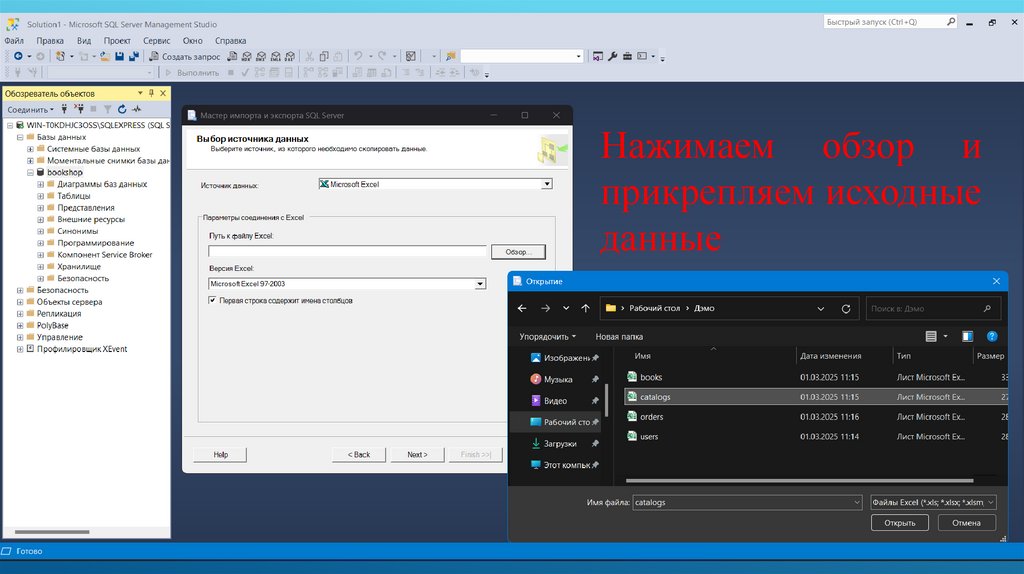Expand the address path history dropdown
This screenshot has height=574, width=1024.
(820, 308)
